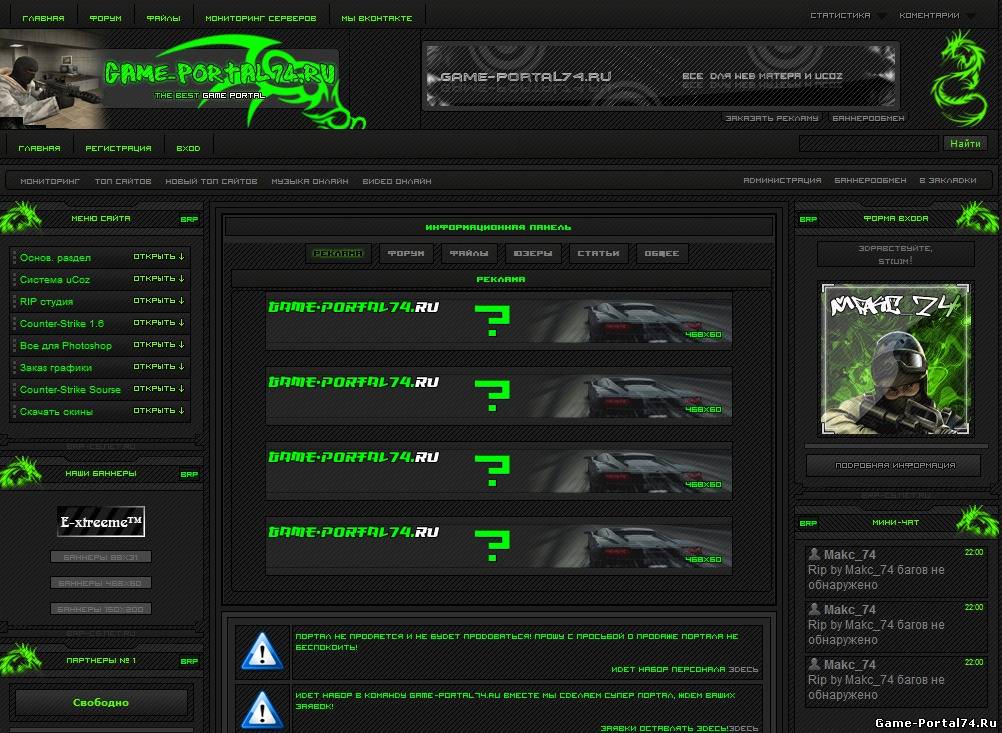The width and height of the screenshot is (1002, 733).
Task: Open Новый топ сайтов link
Action: point(212,181)
